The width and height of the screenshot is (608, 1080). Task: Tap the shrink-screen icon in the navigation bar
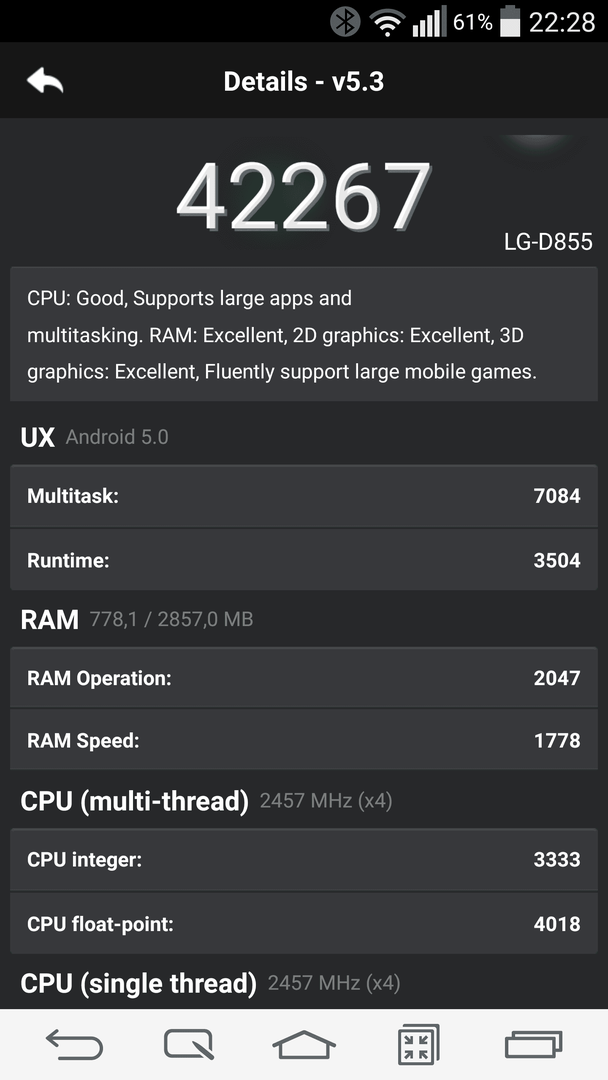coord(419,1044)
